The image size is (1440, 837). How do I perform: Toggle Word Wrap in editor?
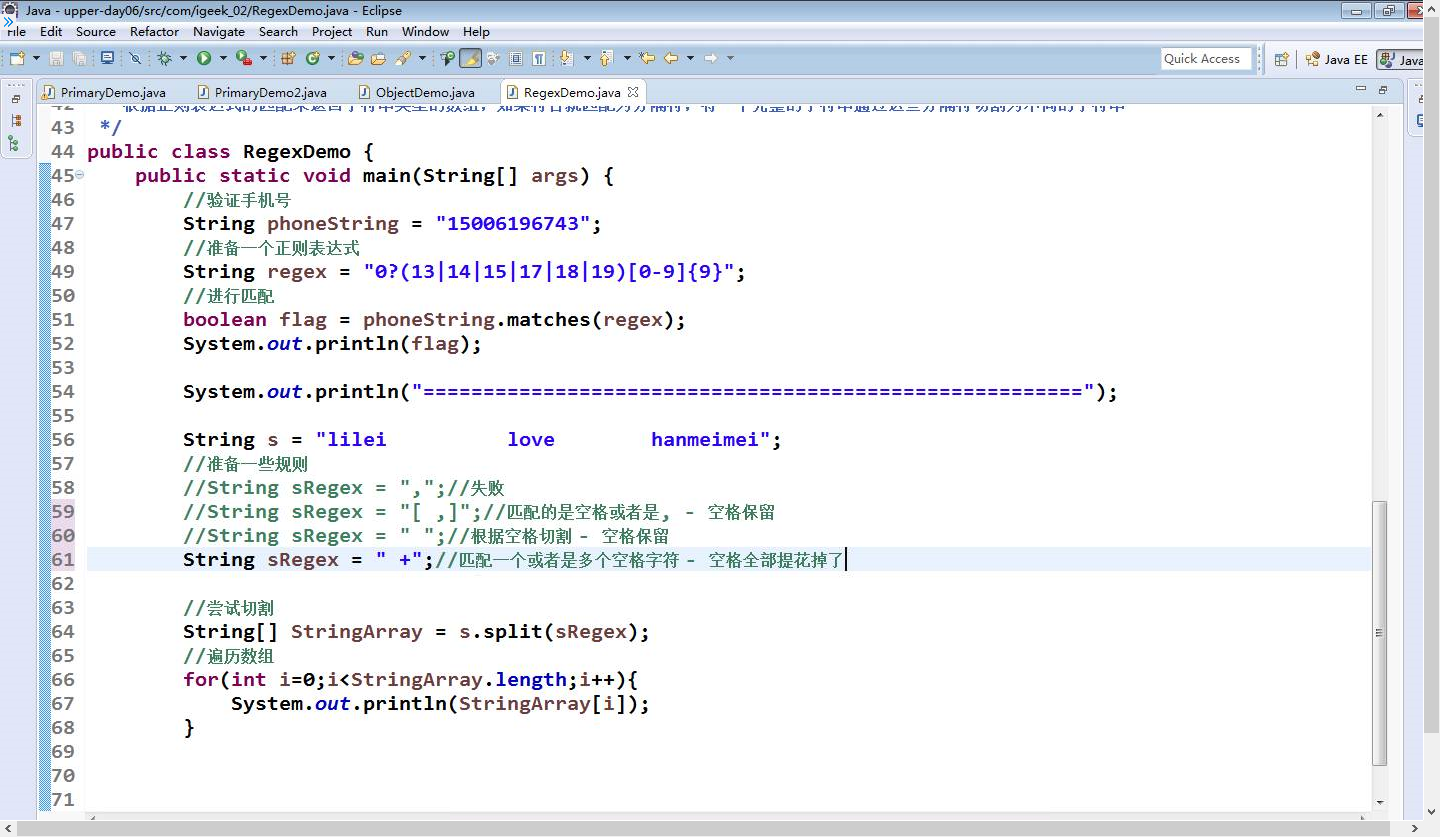pyautogui.click(x=492, y=58)
